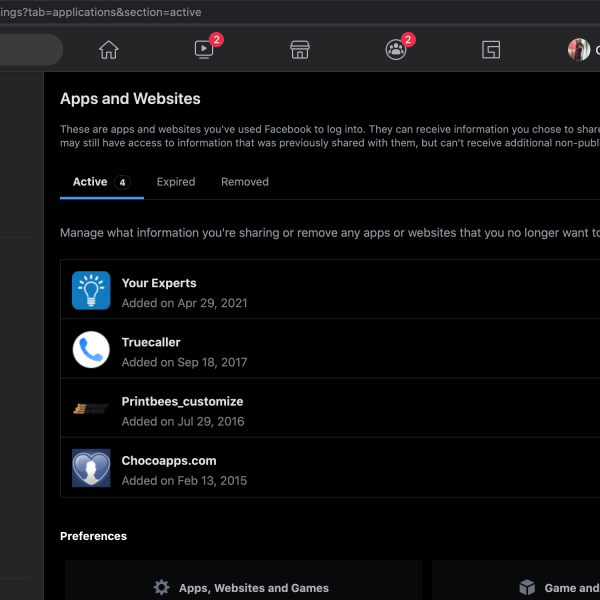Click 'Added on Sep 18, 2017' text
The height and width of the screenshot is (600, 600).
tap(184, 362)
